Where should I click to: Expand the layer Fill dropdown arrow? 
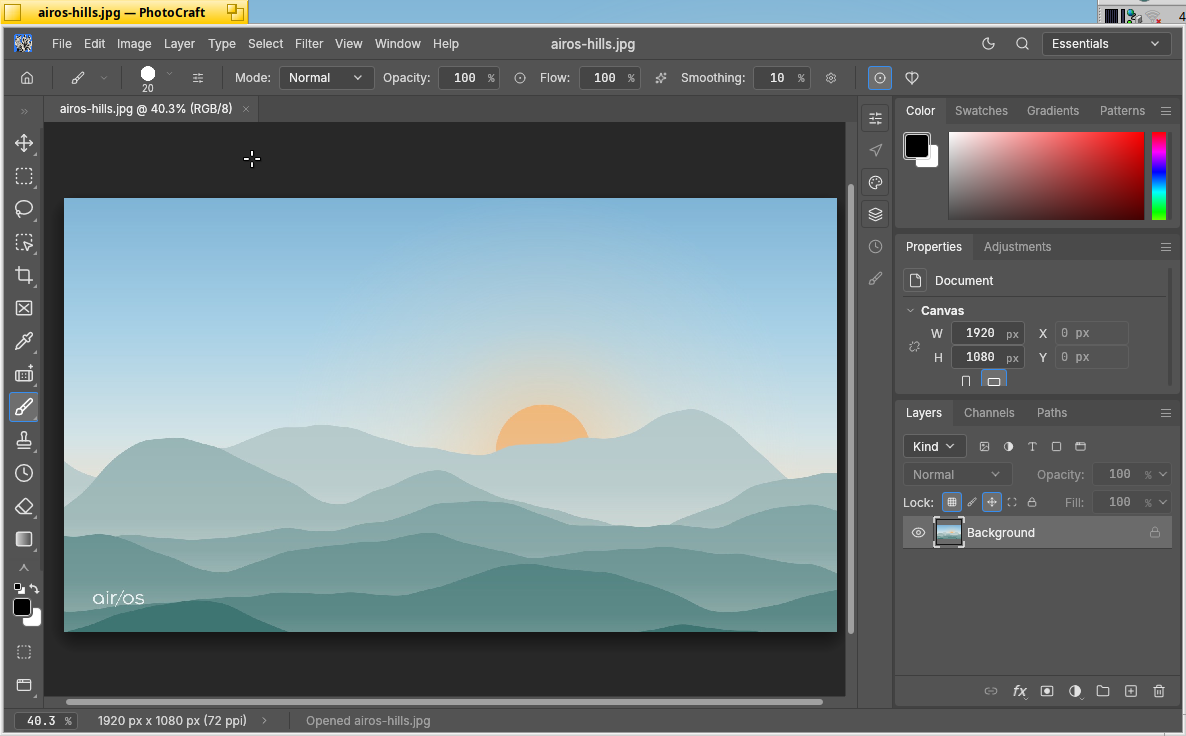(1163, 502)
